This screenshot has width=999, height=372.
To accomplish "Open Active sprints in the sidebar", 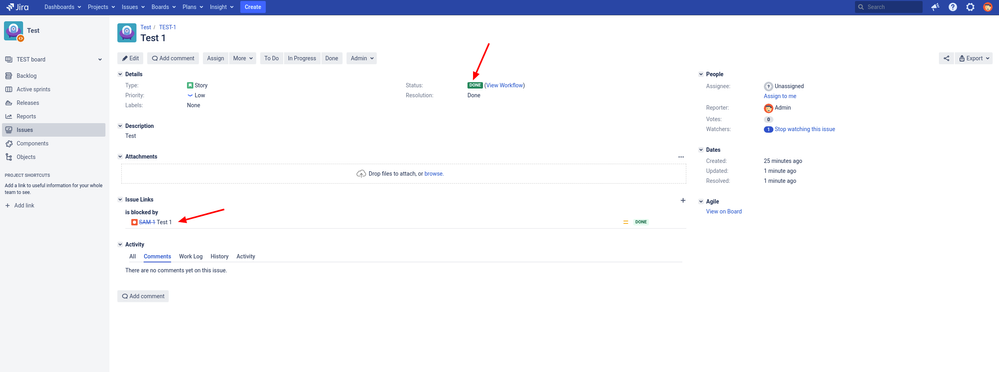I will (54, 89).
